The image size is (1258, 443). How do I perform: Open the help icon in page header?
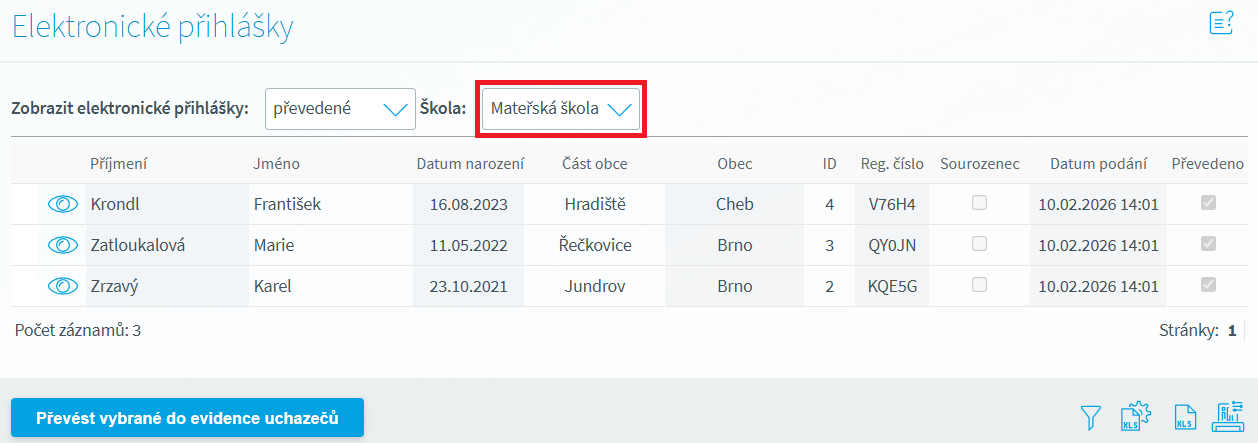pos(1221,24)
